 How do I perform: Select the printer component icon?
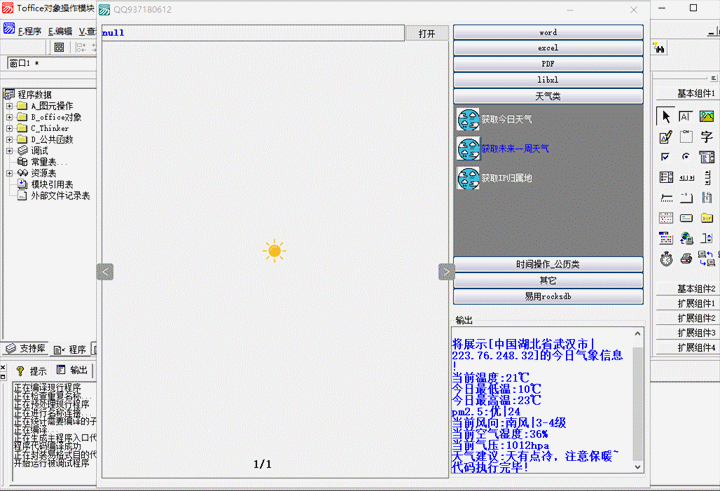[x=686, y=258]
